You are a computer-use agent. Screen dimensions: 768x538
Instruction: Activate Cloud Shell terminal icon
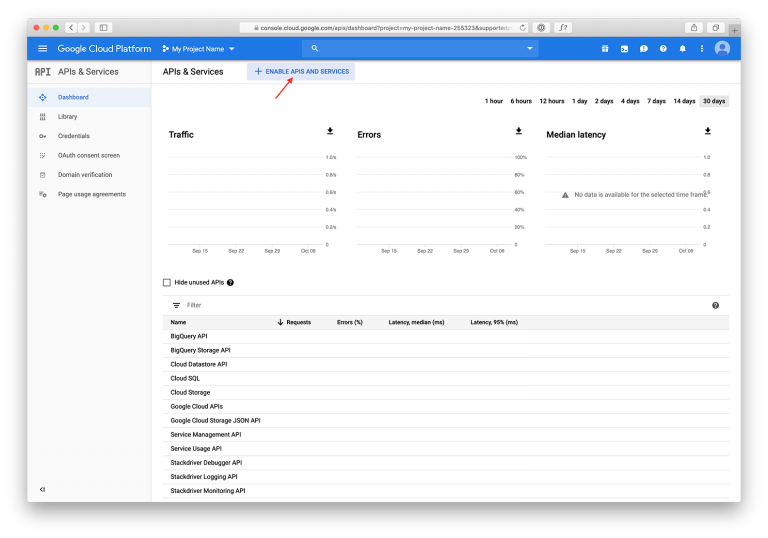point(624,49)
